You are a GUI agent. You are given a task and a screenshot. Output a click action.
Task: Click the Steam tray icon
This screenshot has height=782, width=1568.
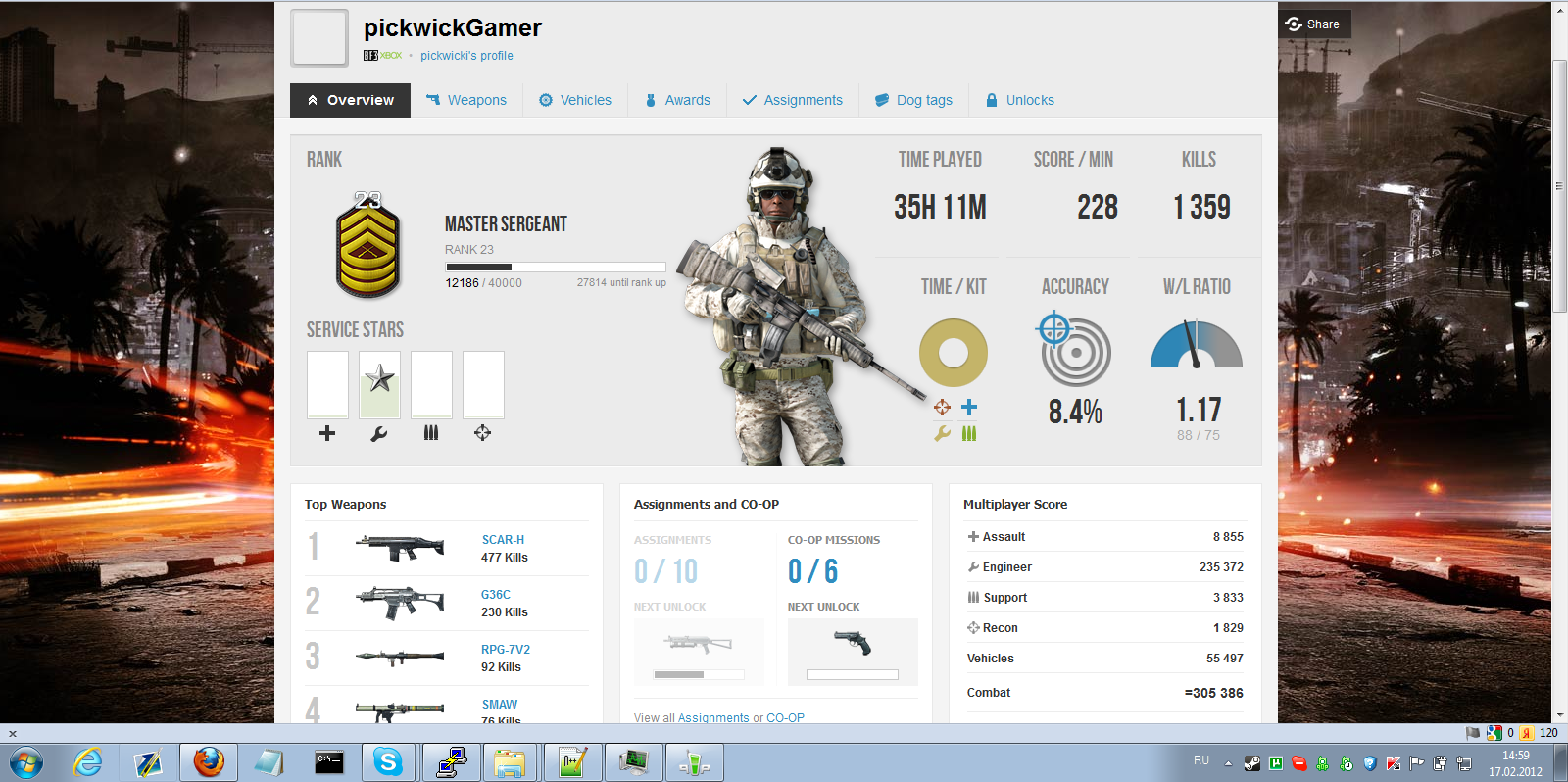(1252, 763)
